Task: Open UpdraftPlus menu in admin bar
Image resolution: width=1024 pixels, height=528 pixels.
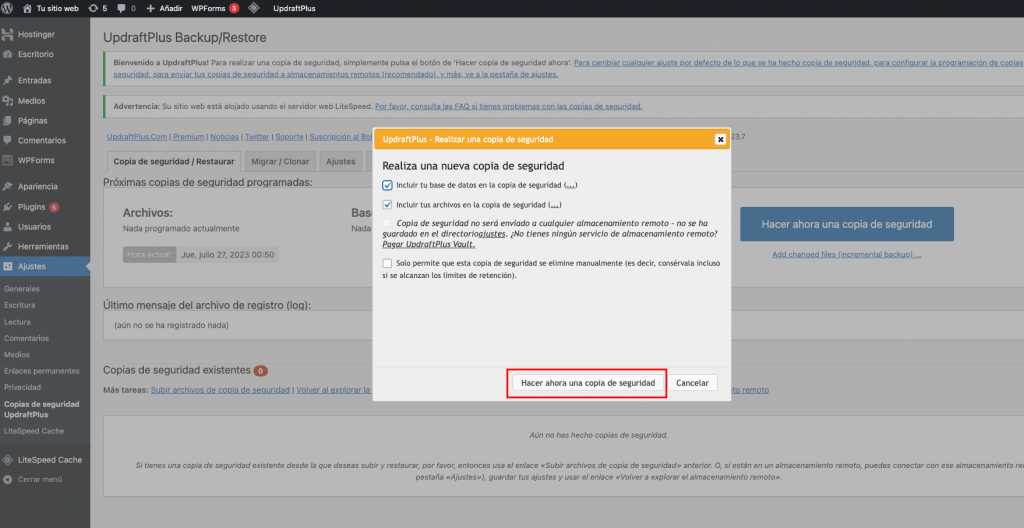Action: pos(294,8)
